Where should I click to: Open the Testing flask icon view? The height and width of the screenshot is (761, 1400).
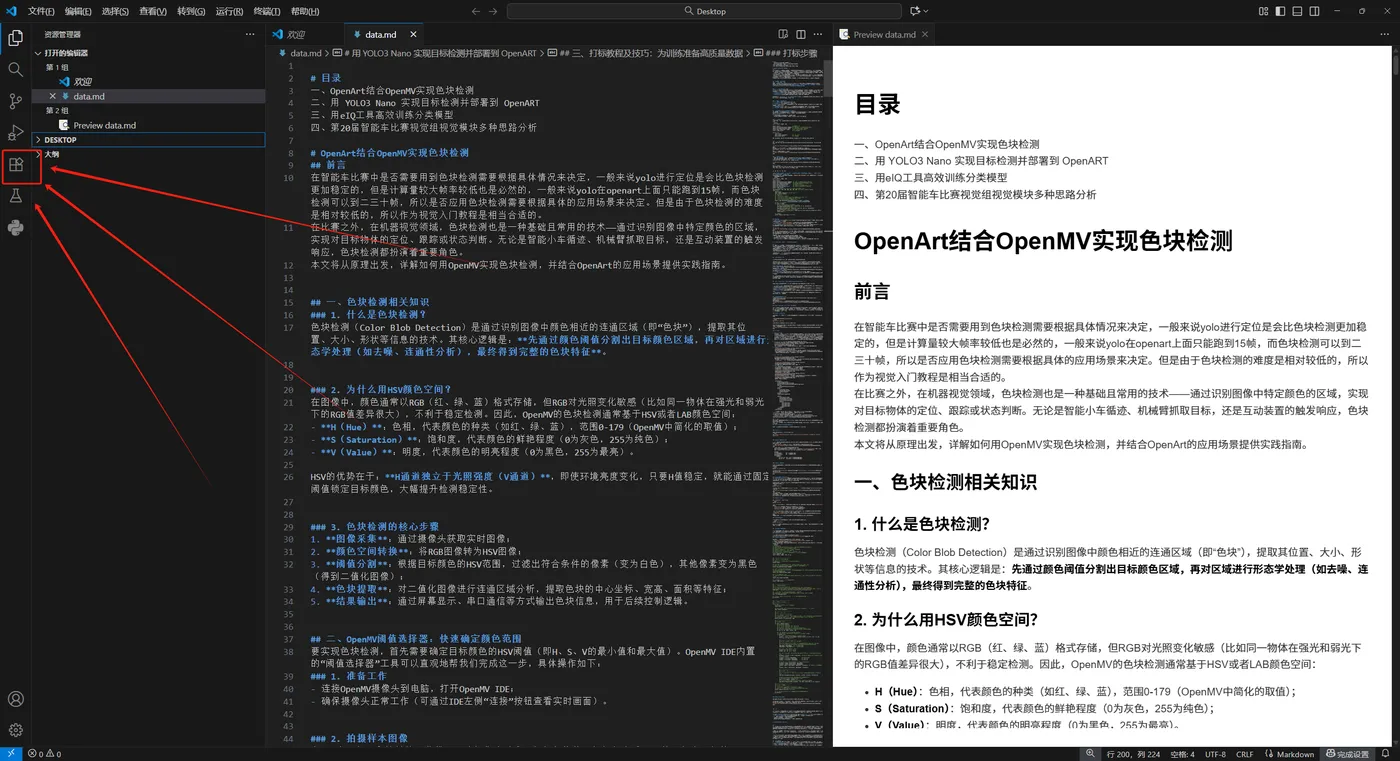(x=15, y=196)
